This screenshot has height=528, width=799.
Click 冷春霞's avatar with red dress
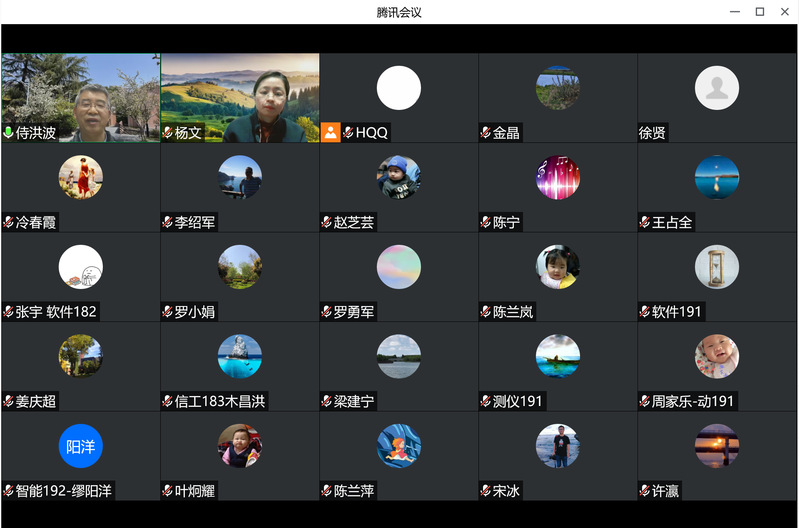[x=81, y=177]
